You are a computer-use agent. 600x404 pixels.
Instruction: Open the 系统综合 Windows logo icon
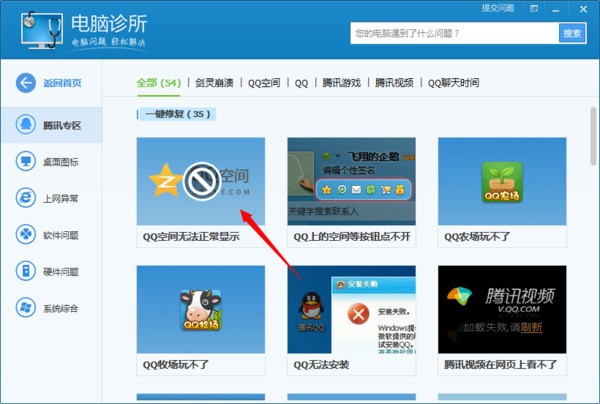26,308
